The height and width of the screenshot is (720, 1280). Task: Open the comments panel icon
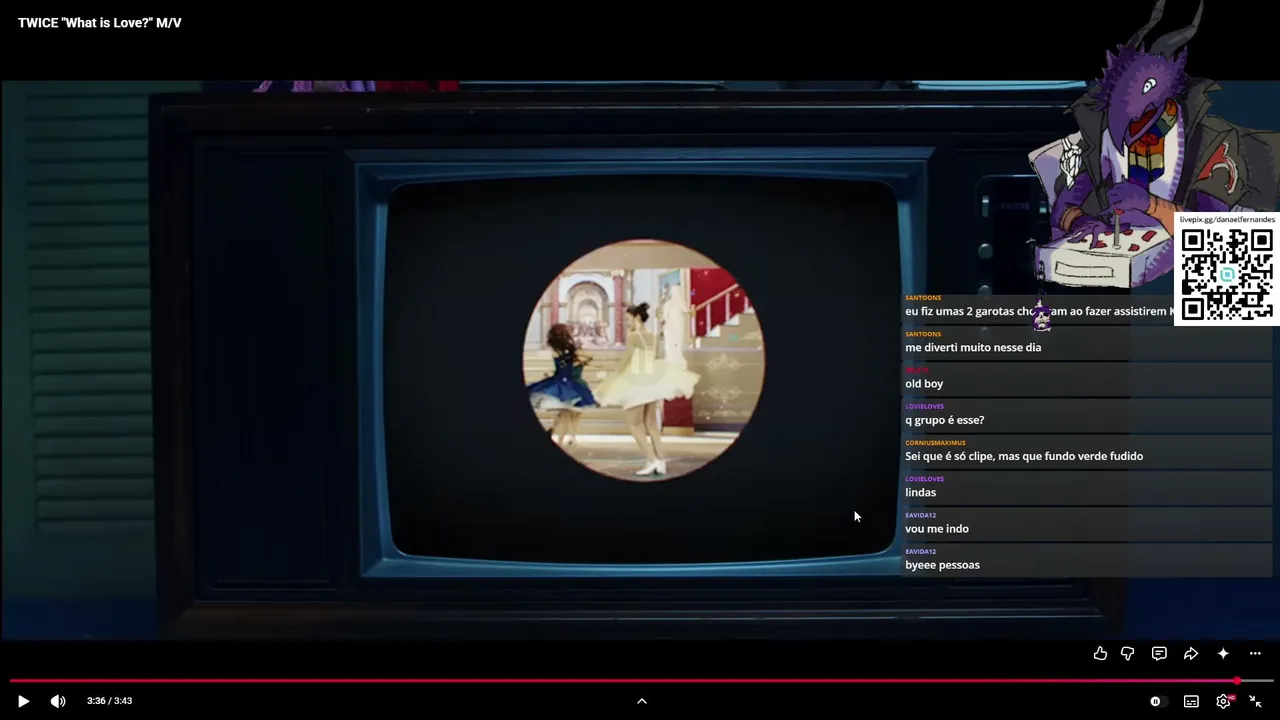1159,653
